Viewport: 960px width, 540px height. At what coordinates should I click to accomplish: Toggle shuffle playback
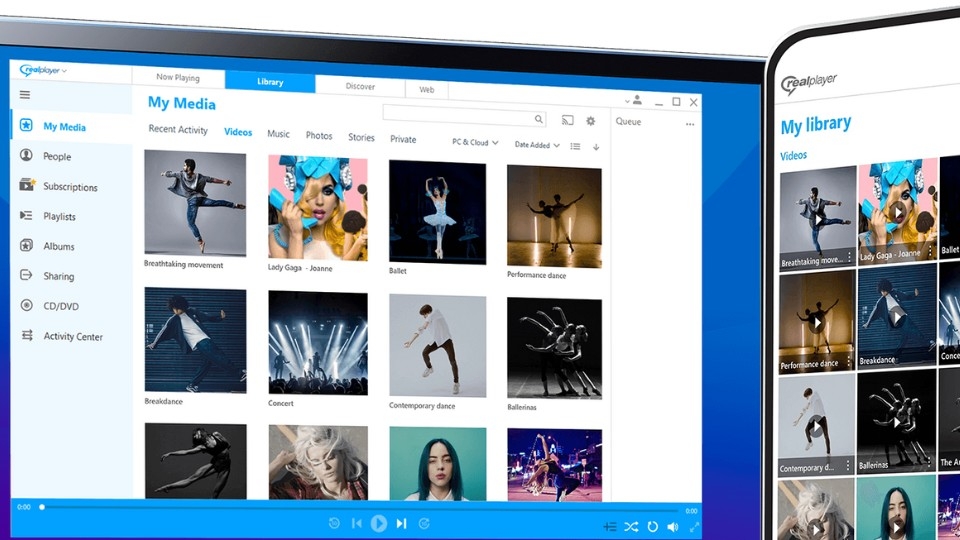631,527
